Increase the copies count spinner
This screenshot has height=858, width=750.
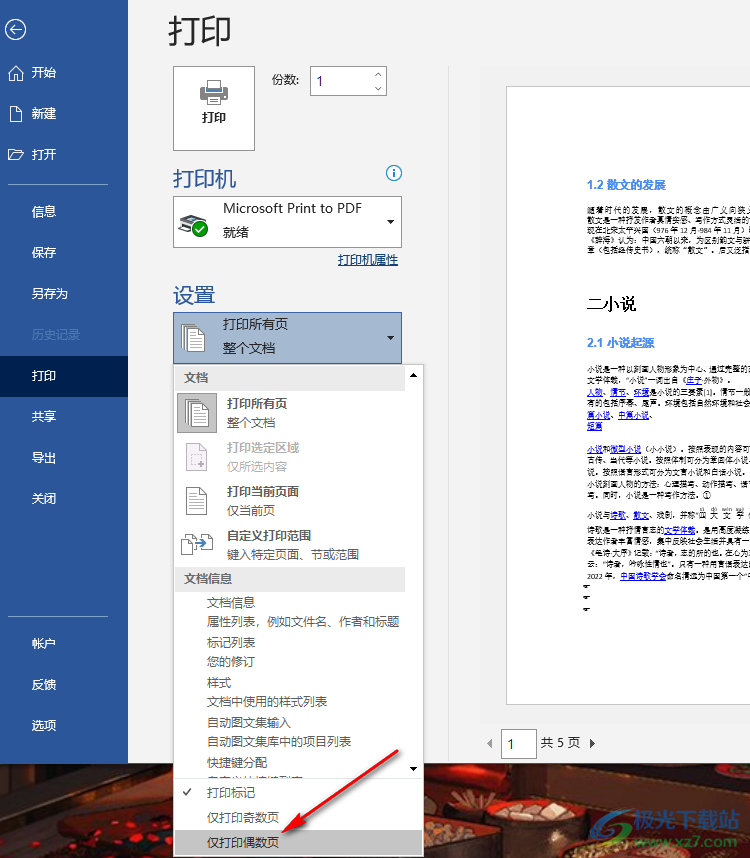tap(378, 74)
